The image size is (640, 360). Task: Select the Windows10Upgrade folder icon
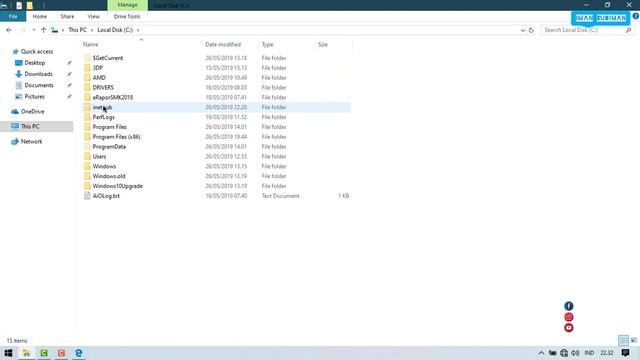[87, 186]
